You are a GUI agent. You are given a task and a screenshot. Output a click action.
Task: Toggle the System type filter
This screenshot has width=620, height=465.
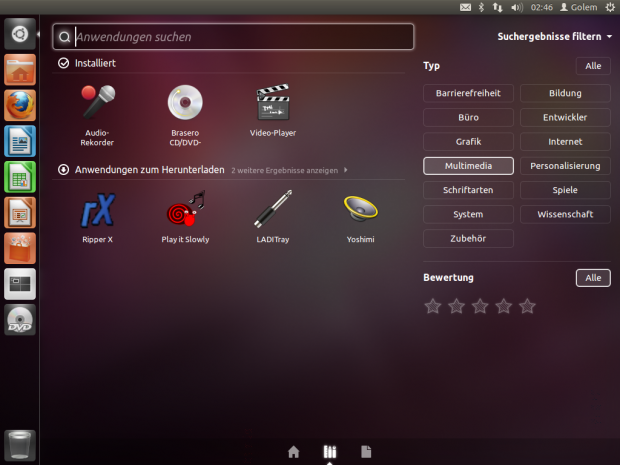468,214
